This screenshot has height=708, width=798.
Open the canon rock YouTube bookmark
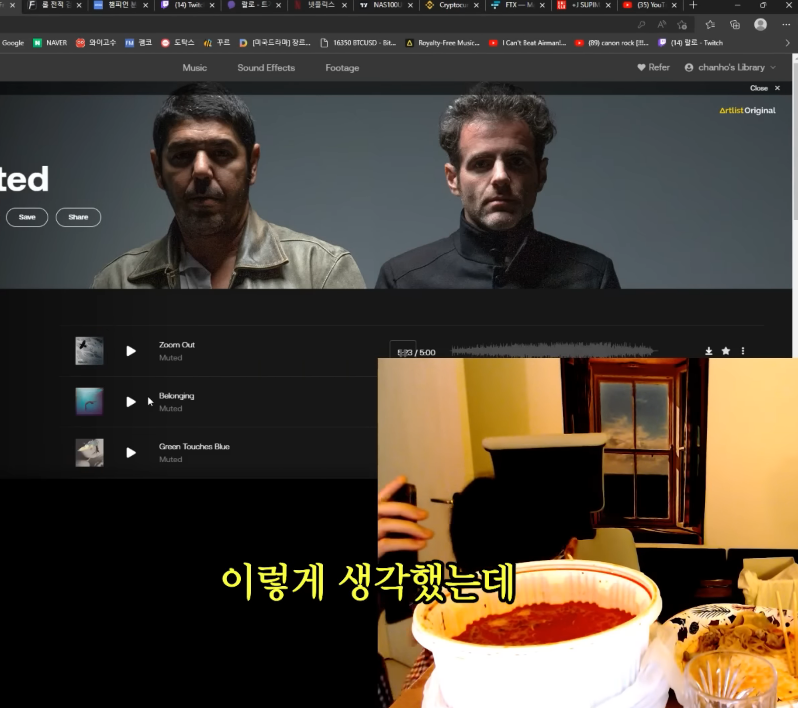612,43
